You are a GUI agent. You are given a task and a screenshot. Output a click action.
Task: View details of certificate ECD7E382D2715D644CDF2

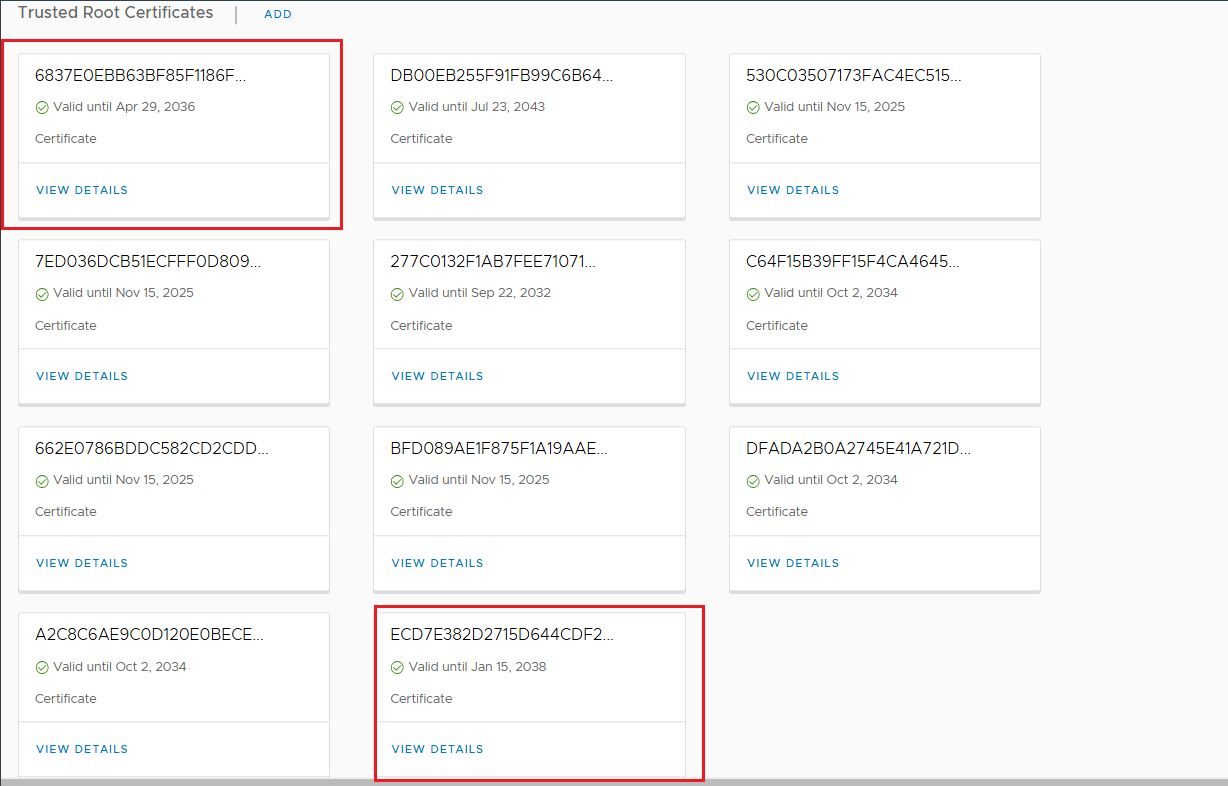437,749
